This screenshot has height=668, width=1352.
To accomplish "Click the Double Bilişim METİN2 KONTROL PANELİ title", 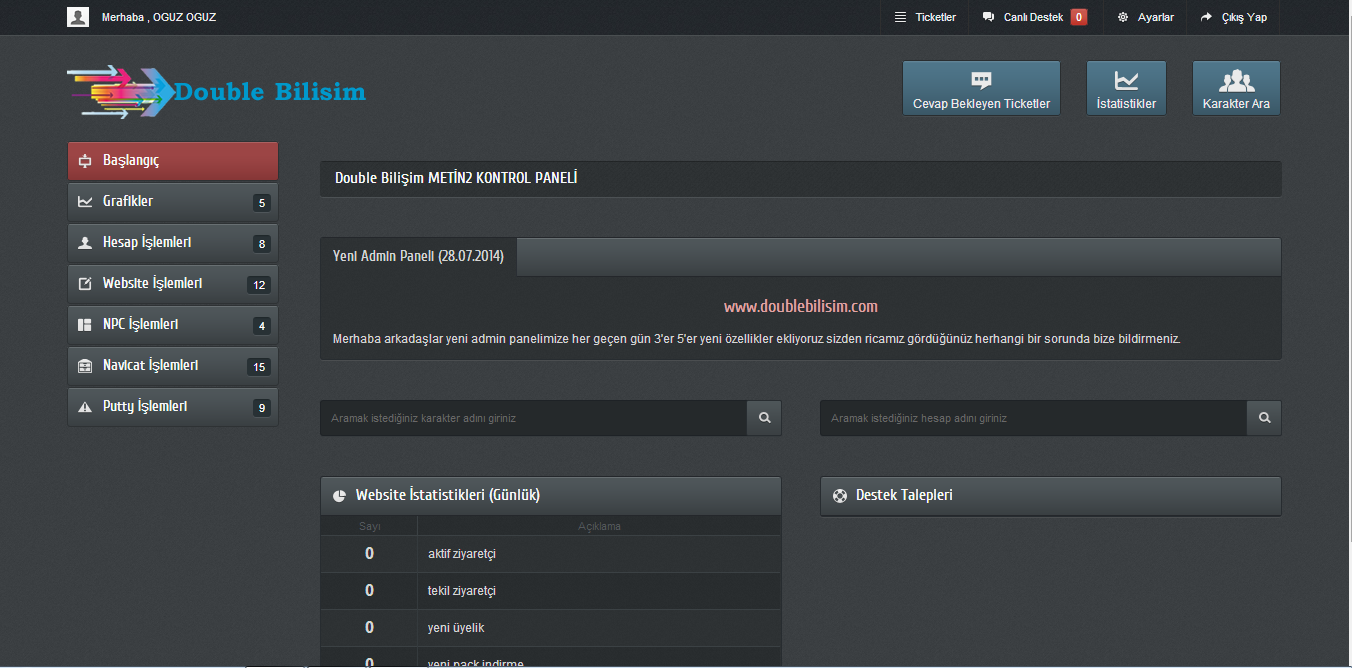I will coord(456,179).
